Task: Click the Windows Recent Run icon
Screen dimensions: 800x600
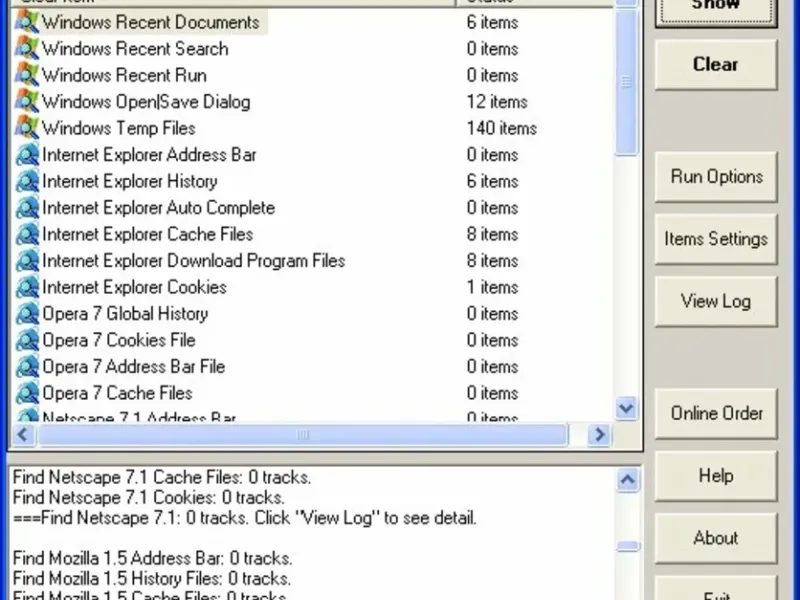Action: click(x=27, y=75)
